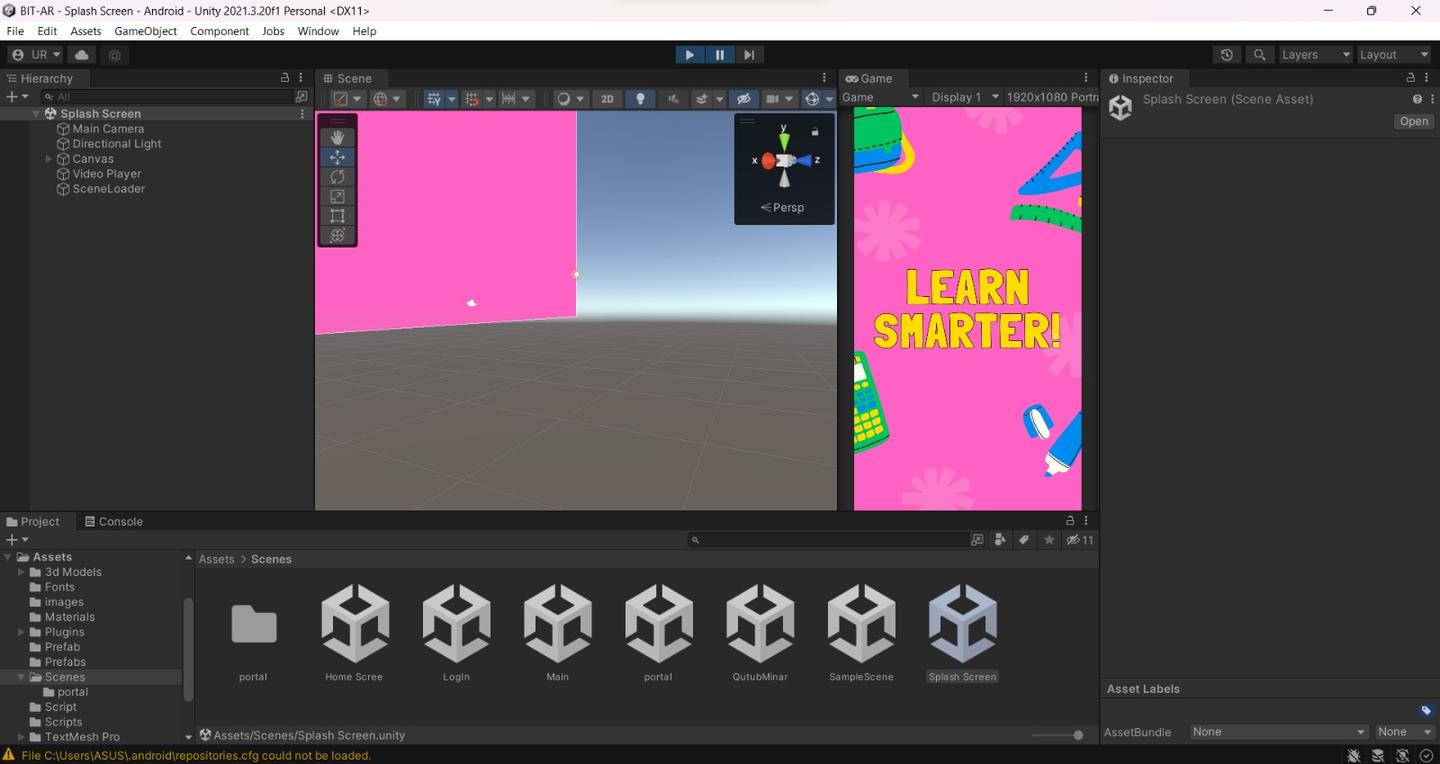Pause the editor playback
The height and width of the screenshot is (764, 1440).
click(x=719, y=55)
